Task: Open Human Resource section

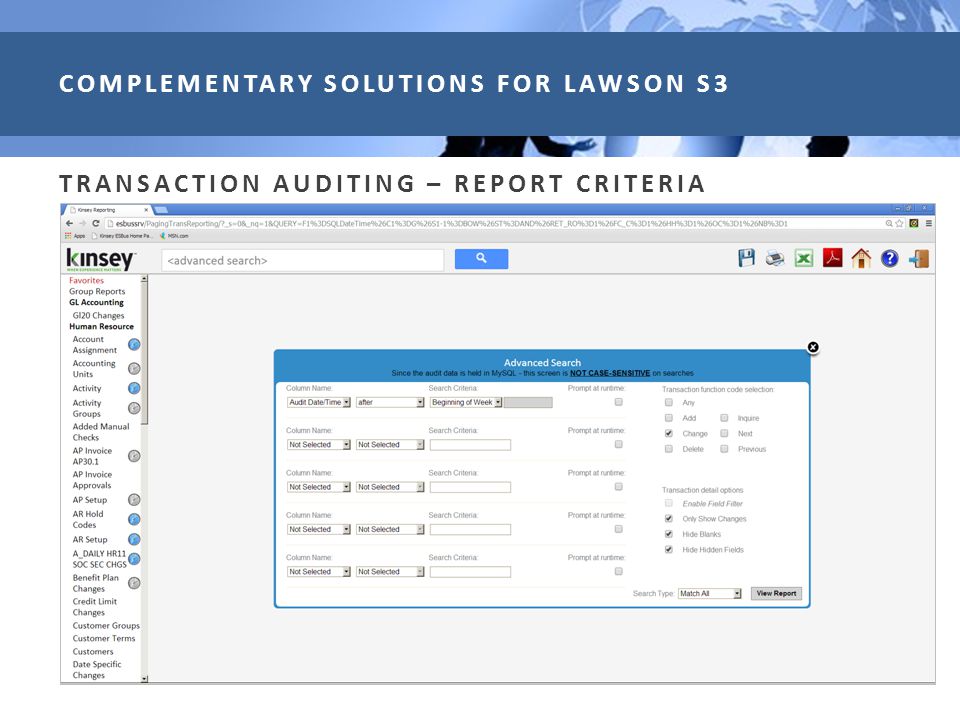Action: point(101,326)
